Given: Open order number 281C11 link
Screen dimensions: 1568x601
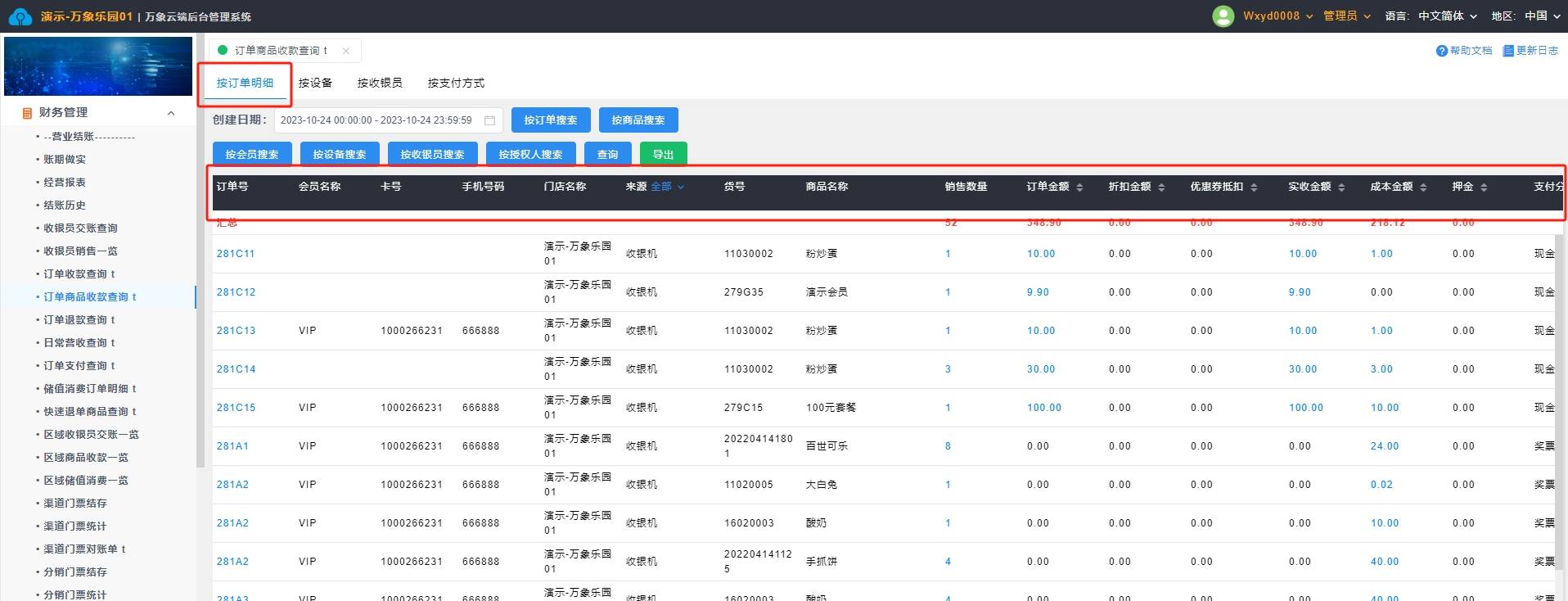Looking at the screenshot, I should click(236, 254).
